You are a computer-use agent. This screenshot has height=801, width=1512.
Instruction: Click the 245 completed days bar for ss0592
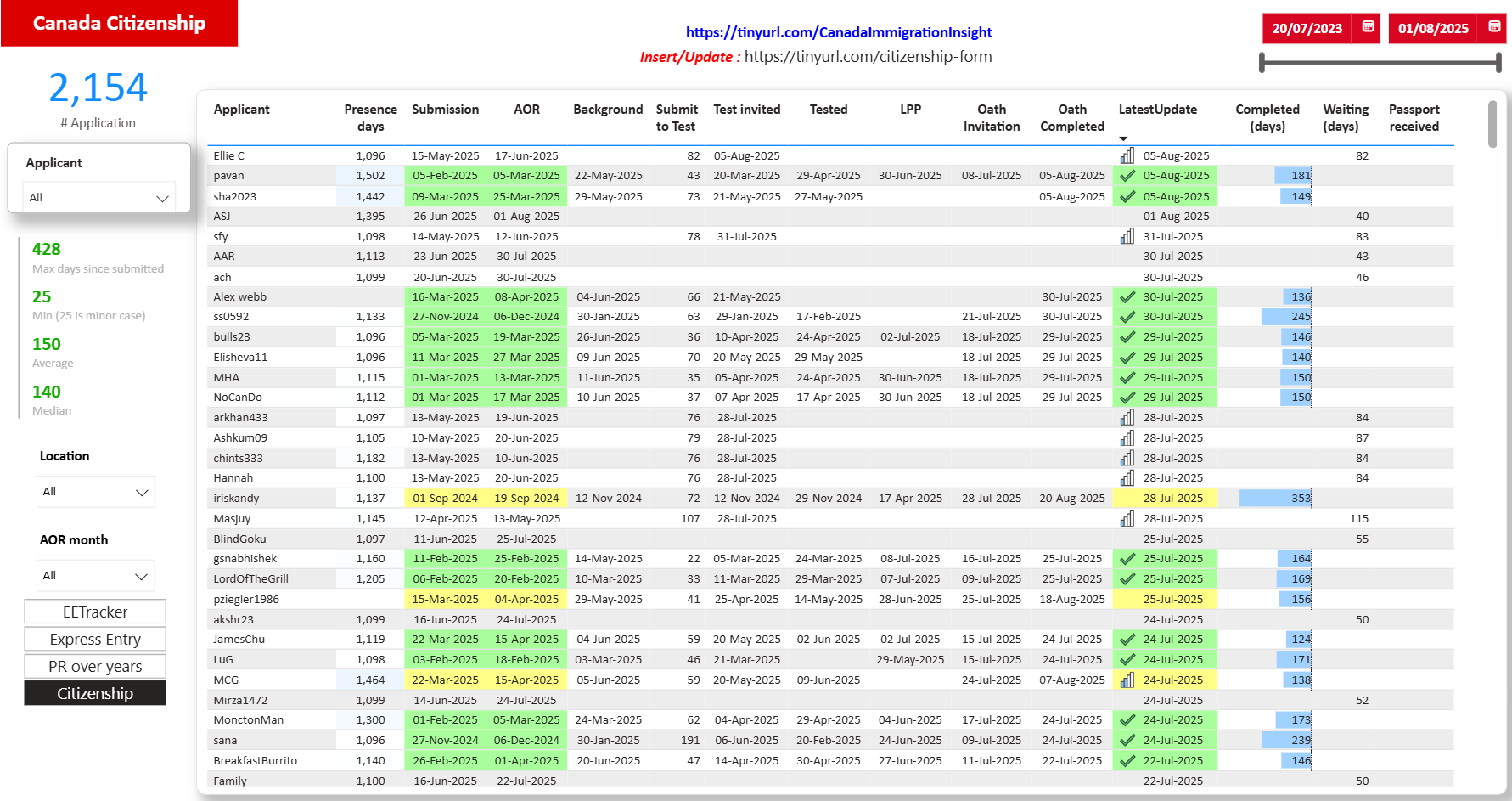(1286, 317)
